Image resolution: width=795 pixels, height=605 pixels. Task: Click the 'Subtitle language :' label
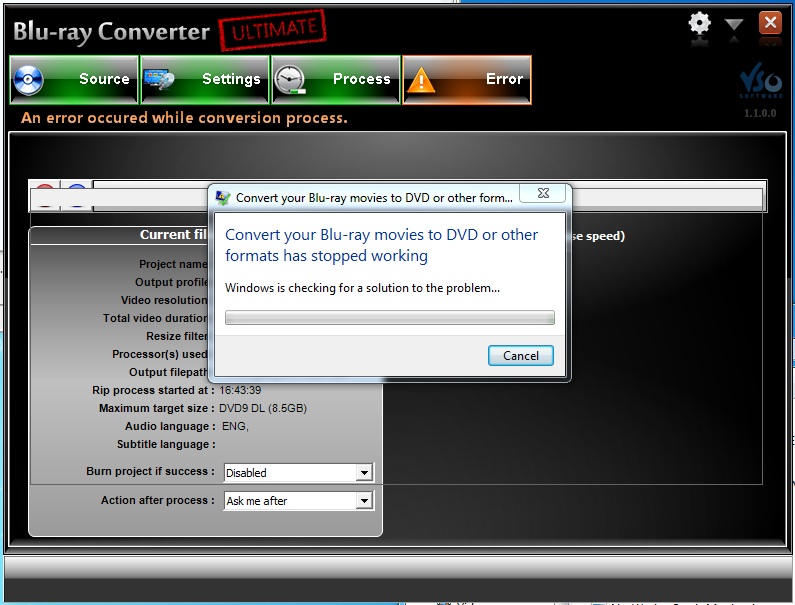coord(166,444)
